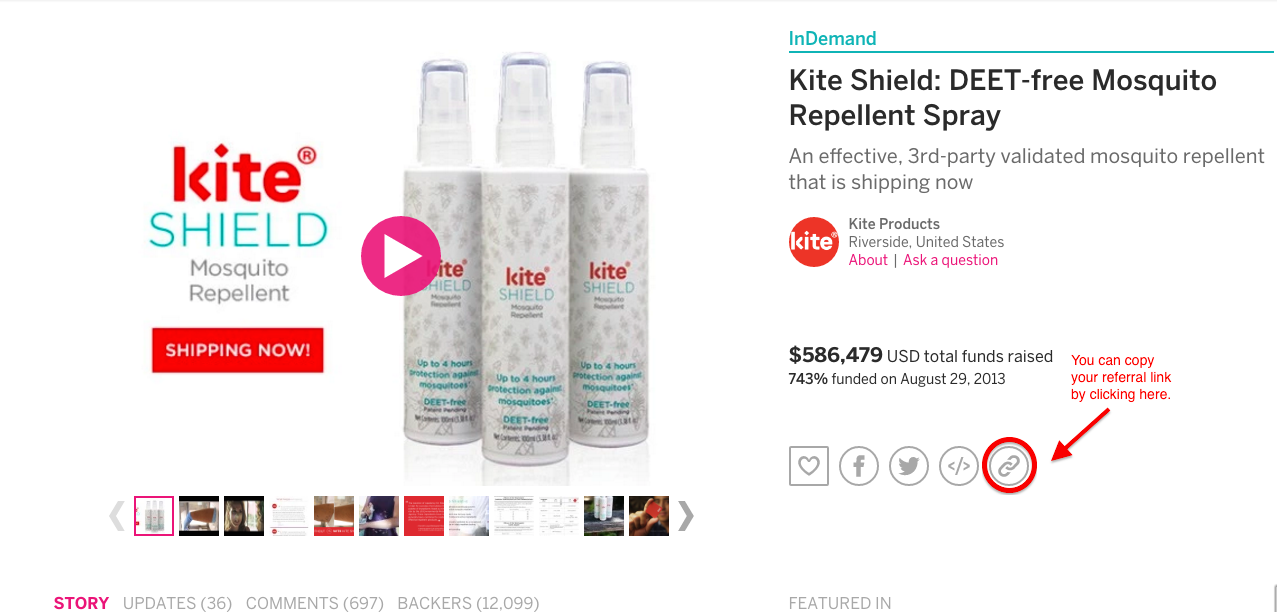Click the page's vertical scrollbar
Image resolution: width=1277 pixels, height=612 pixels.
pos(1273,598)
